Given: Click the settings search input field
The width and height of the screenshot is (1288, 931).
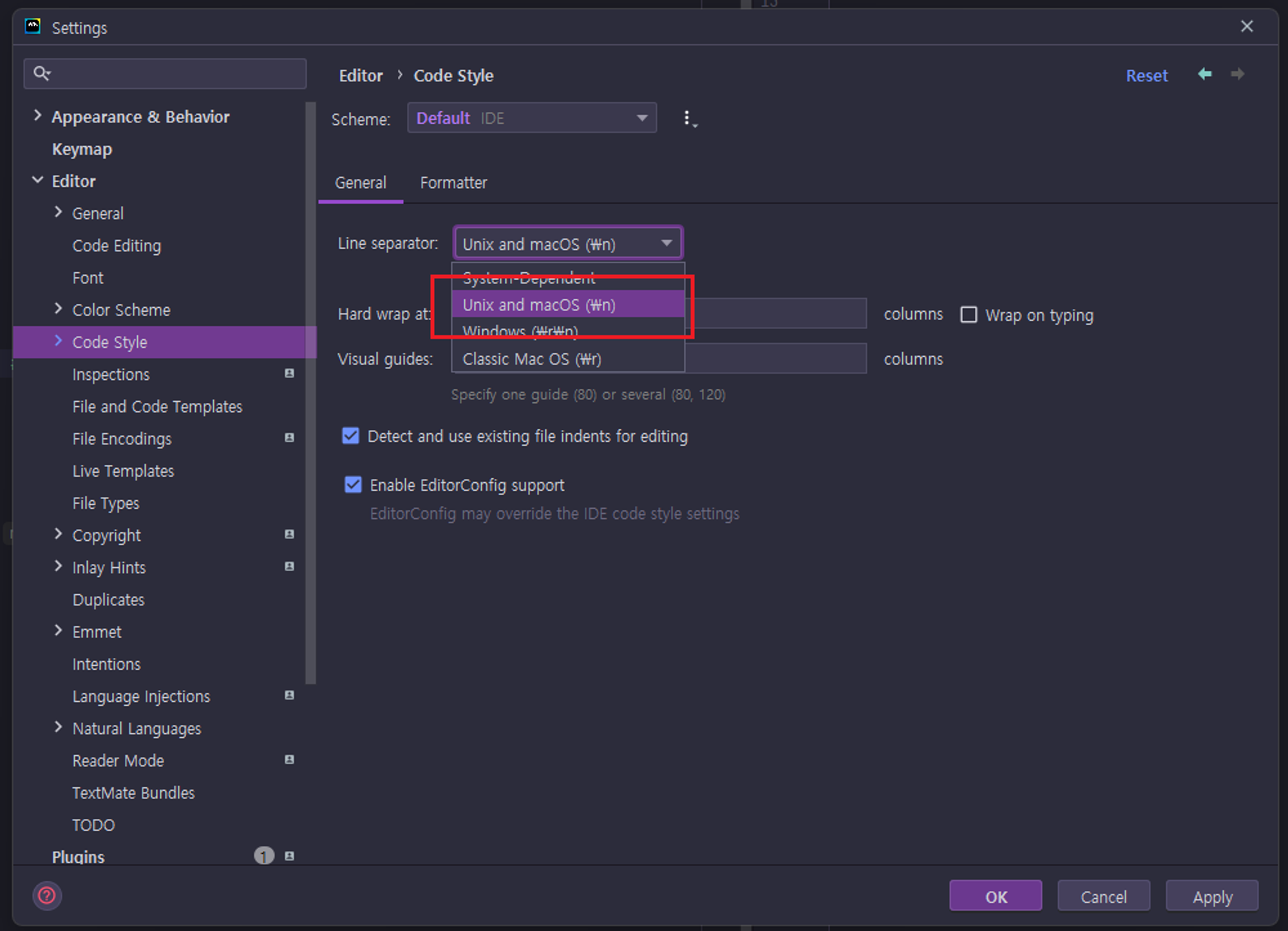Looking at the screenshot, I should 174,74.
